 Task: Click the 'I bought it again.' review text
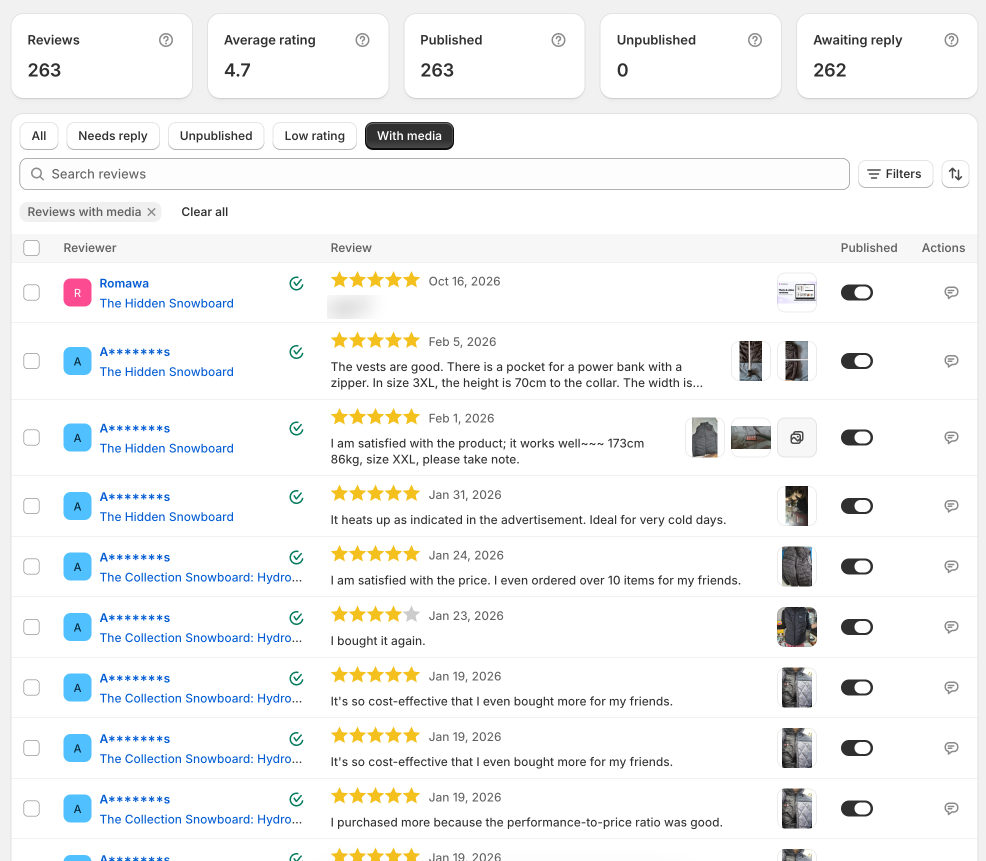pos(378,642)
